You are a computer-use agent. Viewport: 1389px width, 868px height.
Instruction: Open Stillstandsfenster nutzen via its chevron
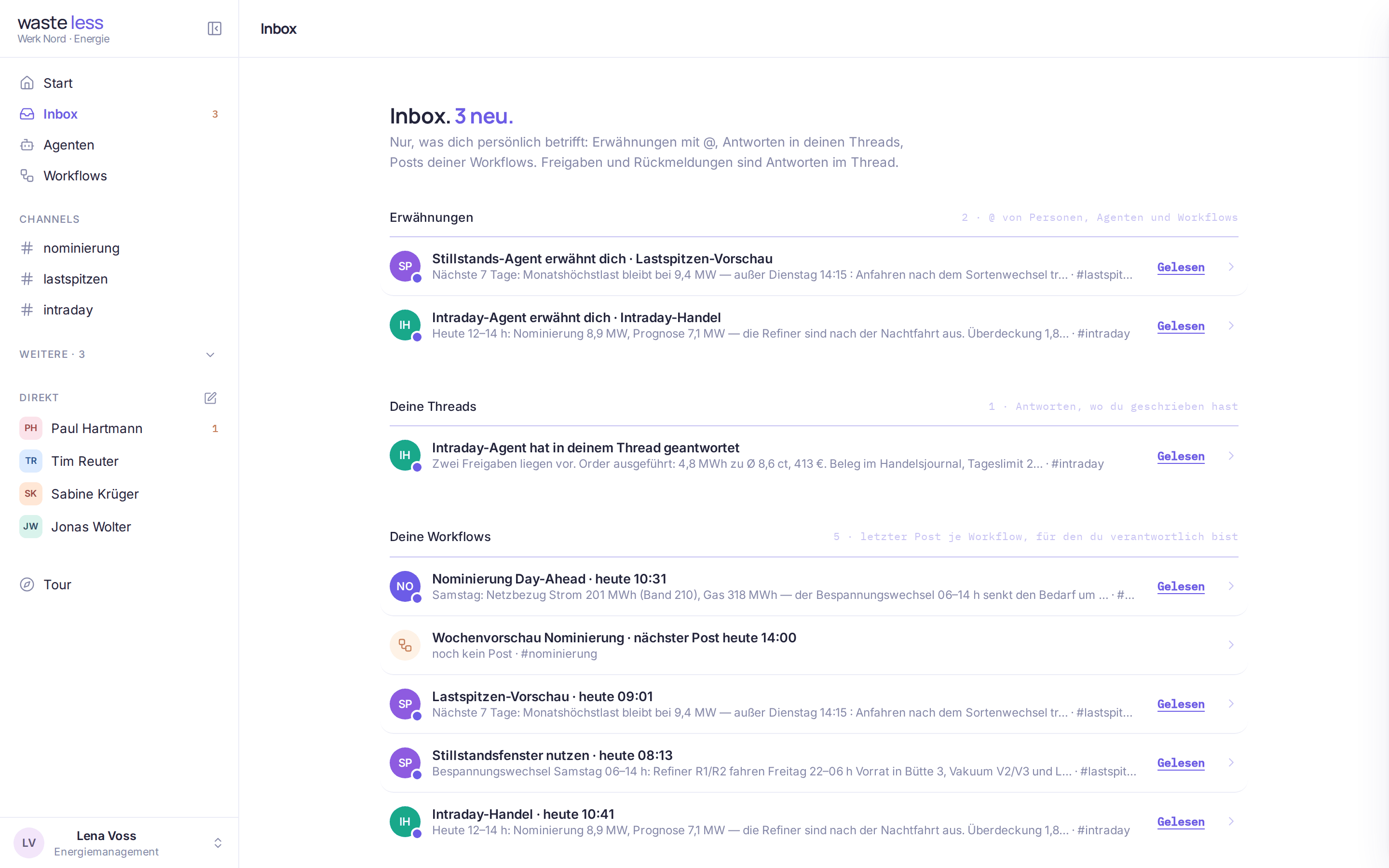click(x=1231, y=763)
